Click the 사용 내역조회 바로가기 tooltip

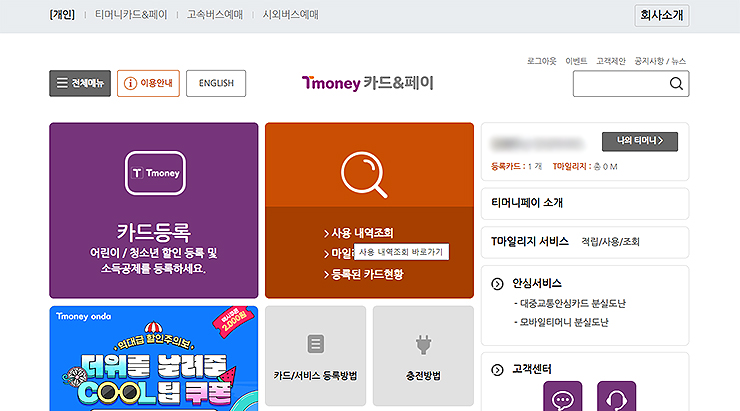401,252
